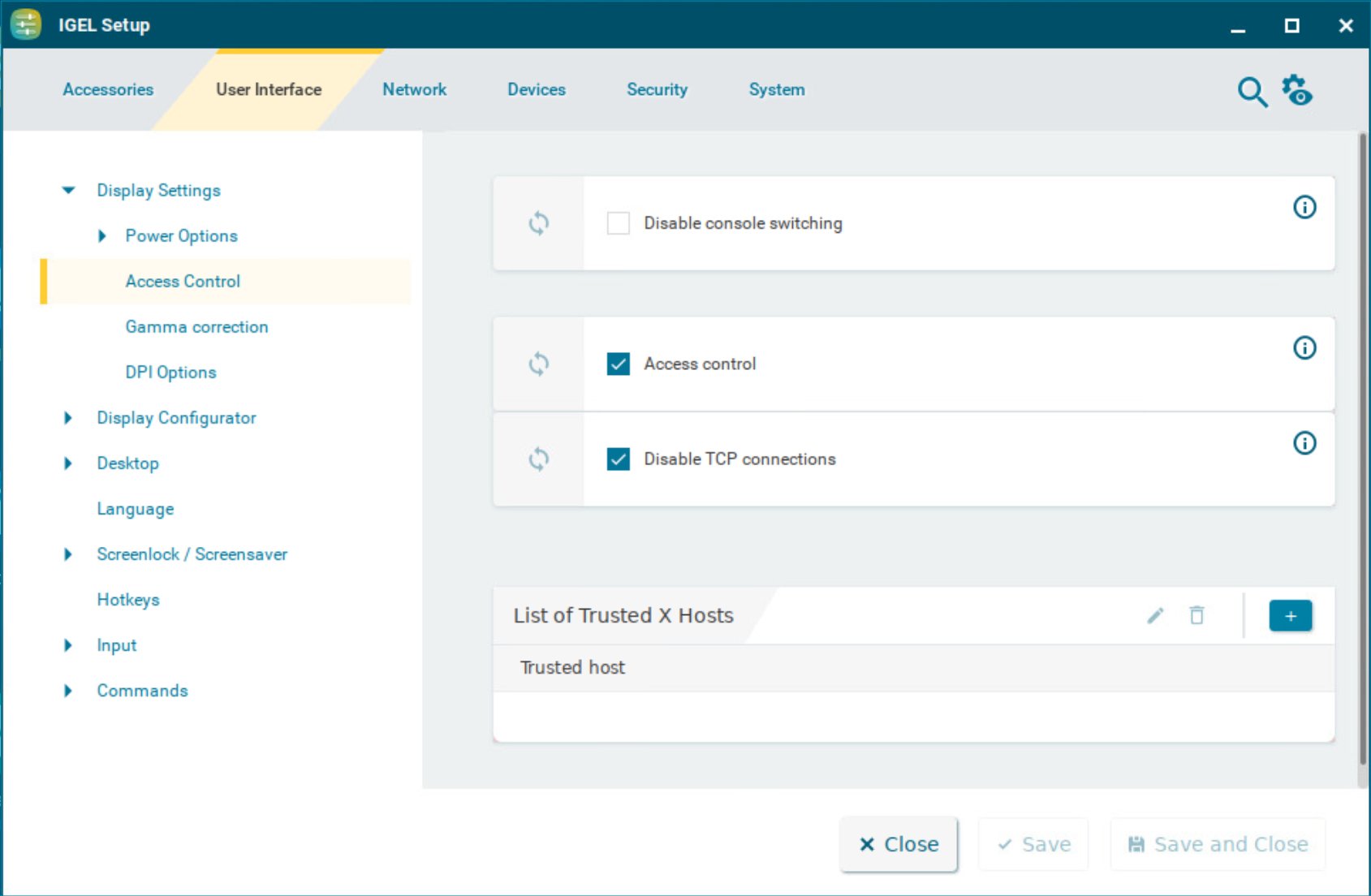The width and height of the screenshot is (1371, 896).
Task: Select Gamma correction in the sidebar
Action: 196,327
